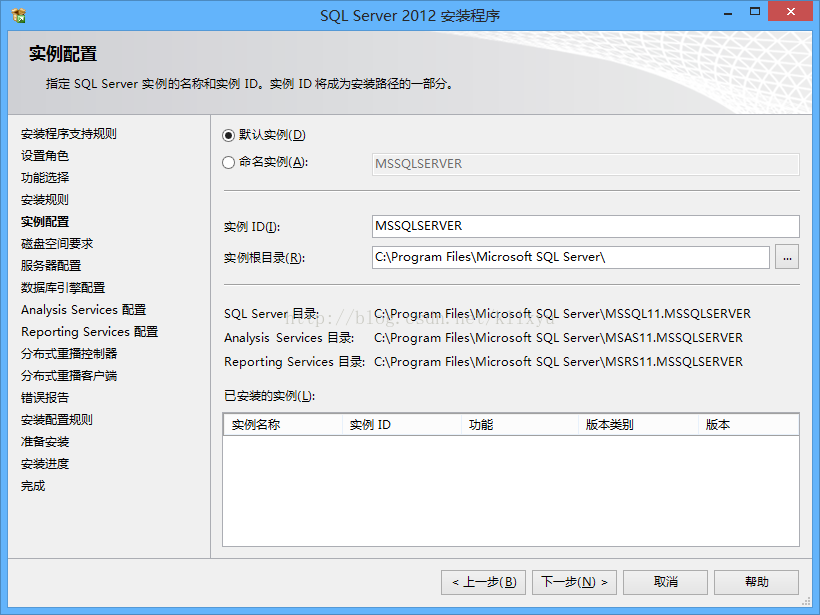820x615 pixels.
Task: Select the 数据库引擎配置 step
Action: tap(63, 288)
